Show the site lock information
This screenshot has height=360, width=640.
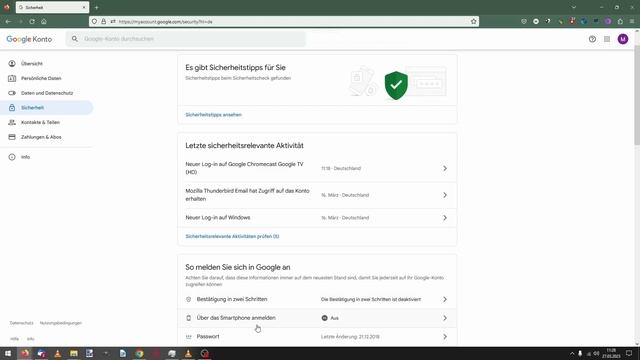click(x=103, y=21)
